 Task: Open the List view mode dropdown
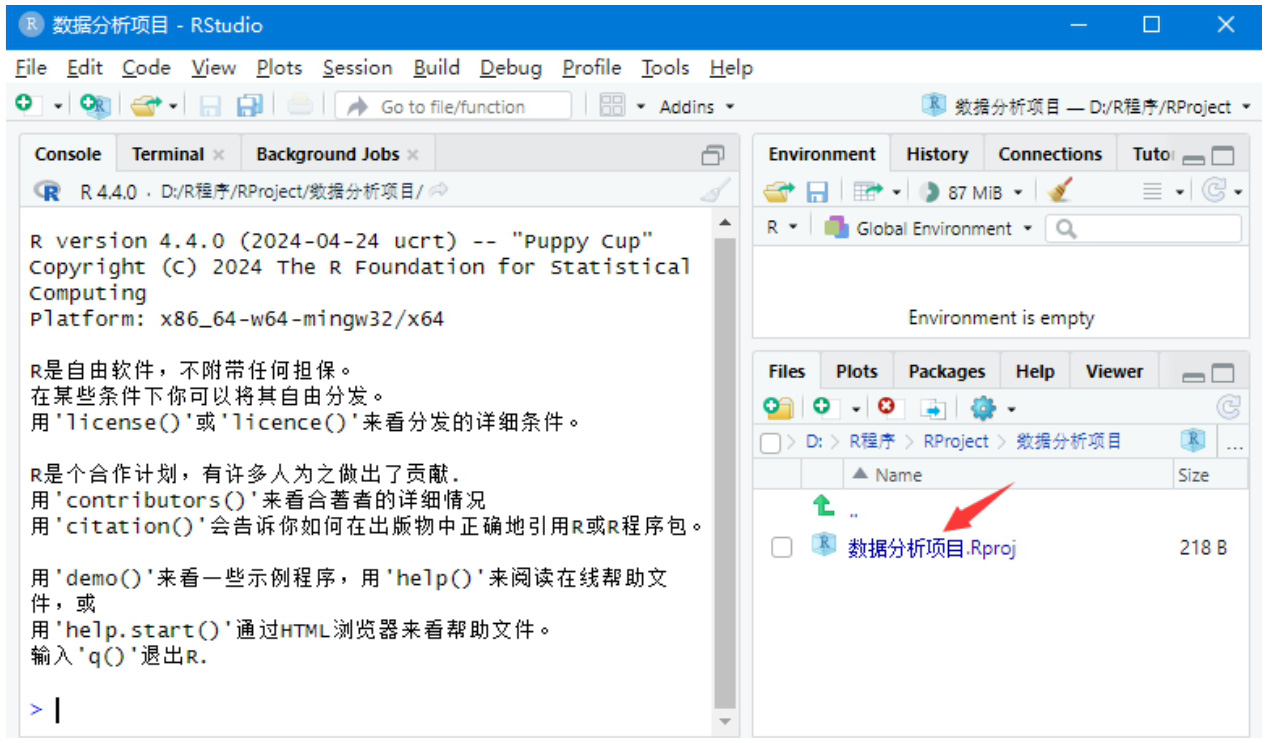[x=1163, y=191]
